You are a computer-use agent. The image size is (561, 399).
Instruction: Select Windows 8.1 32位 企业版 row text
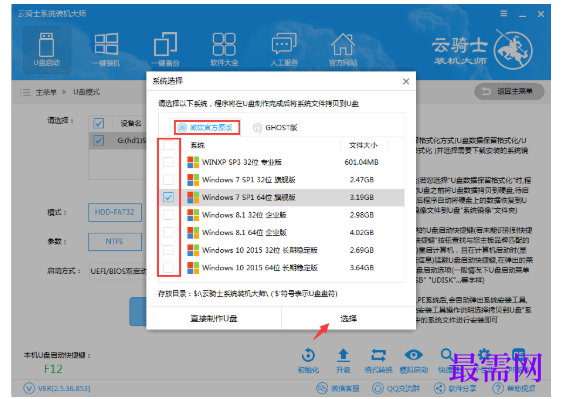(x=244, y=215)
